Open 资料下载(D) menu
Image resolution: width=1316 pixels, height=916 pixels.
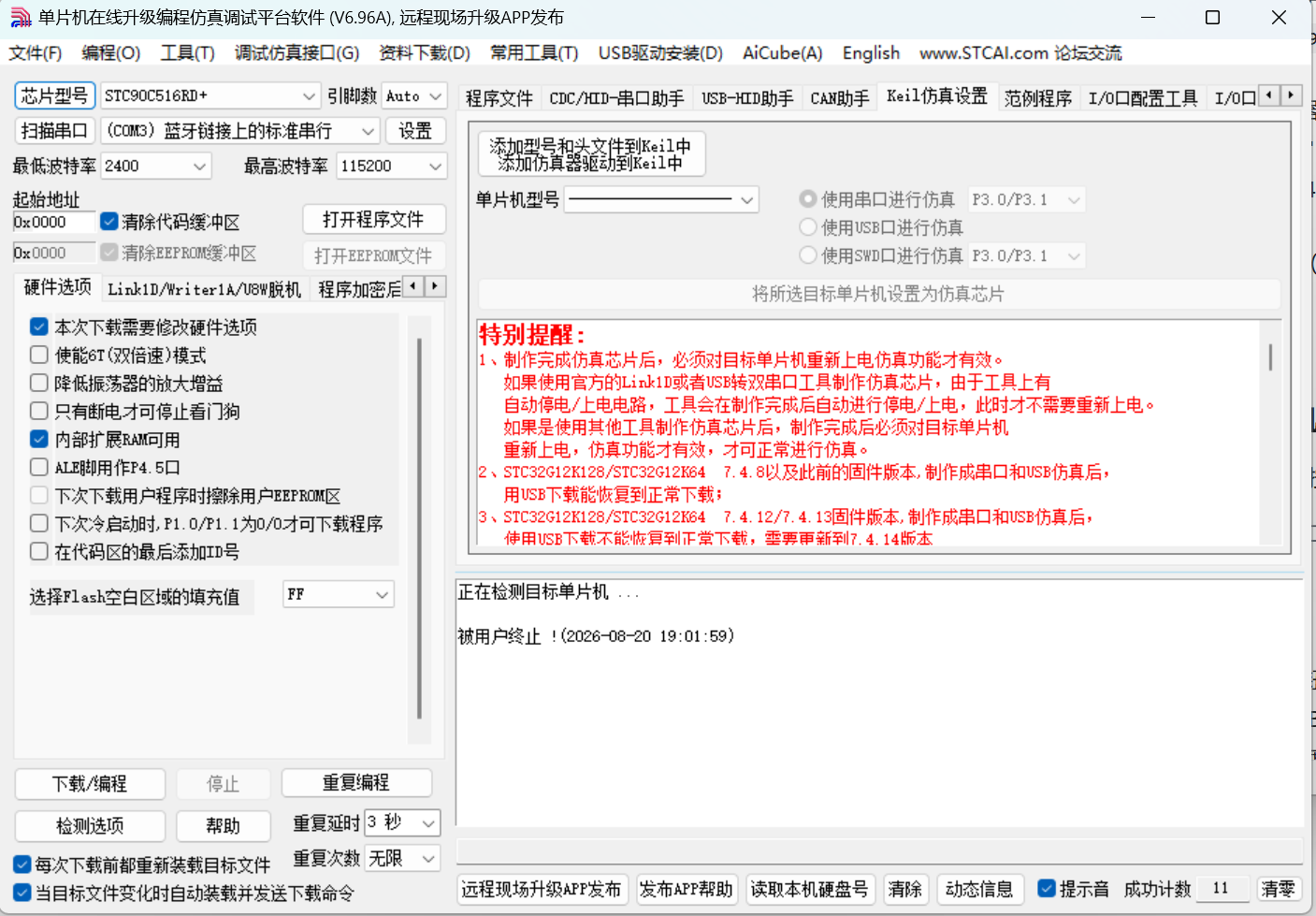click(x=425, y=53)
